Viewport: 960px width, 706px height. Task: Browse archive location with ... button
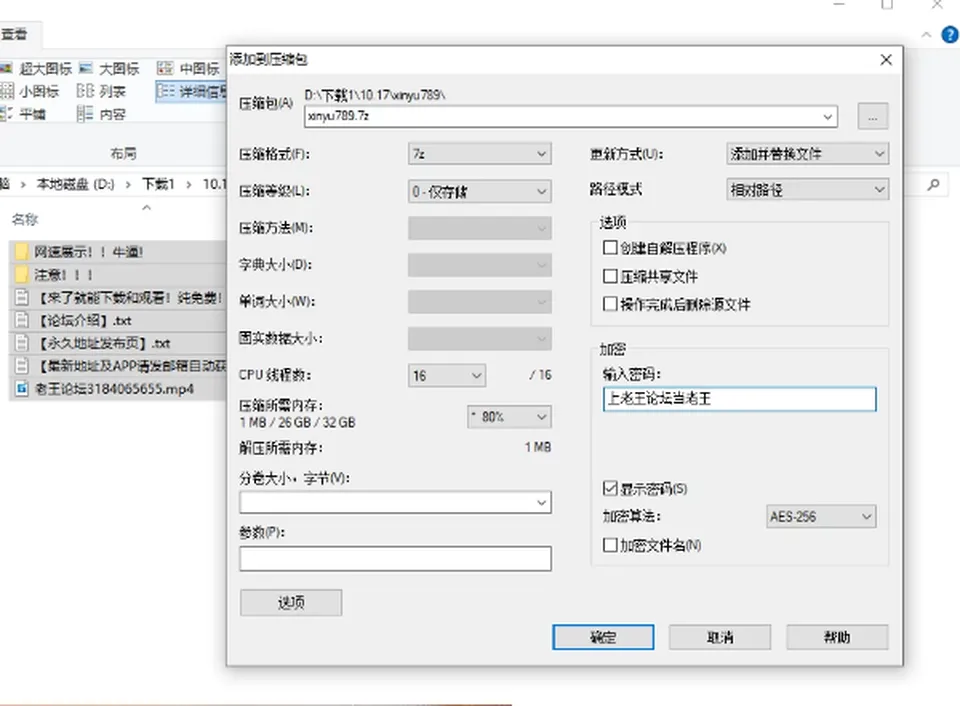[872, 116]
